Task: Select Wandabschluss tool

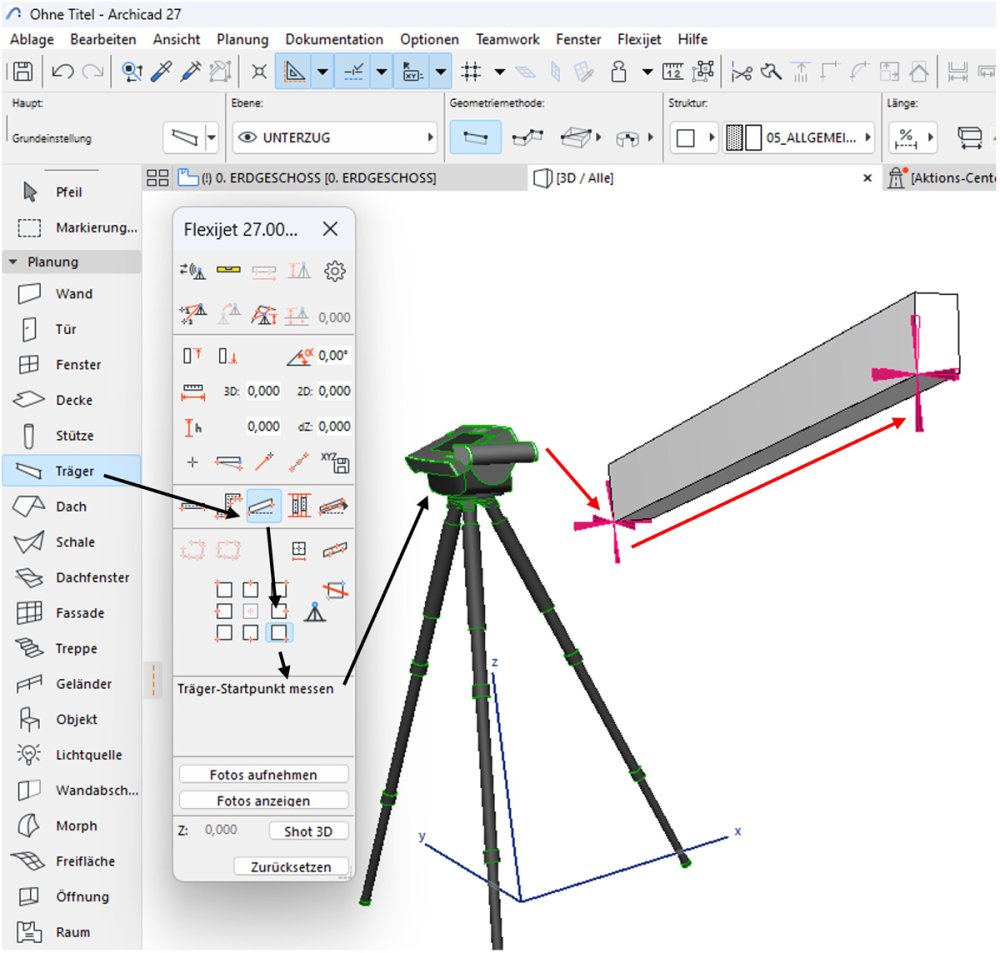Action: pyautogui.click(x=71, y=790)
